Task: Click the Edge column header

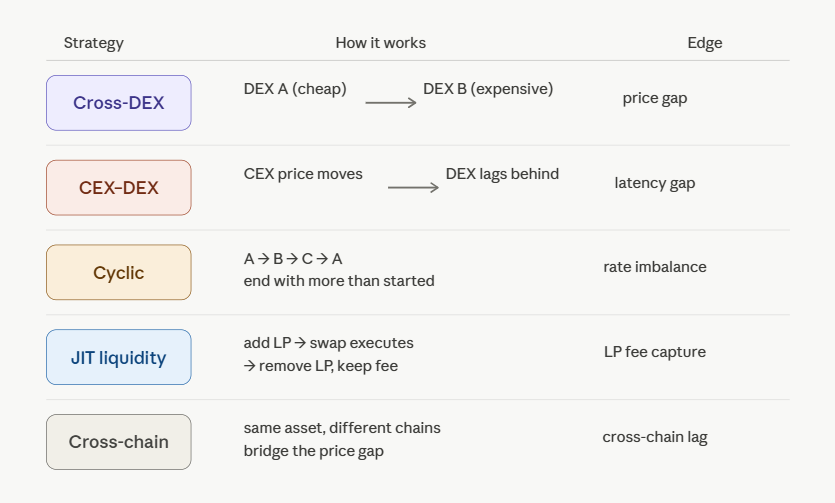Action: [x=705, y=43]
